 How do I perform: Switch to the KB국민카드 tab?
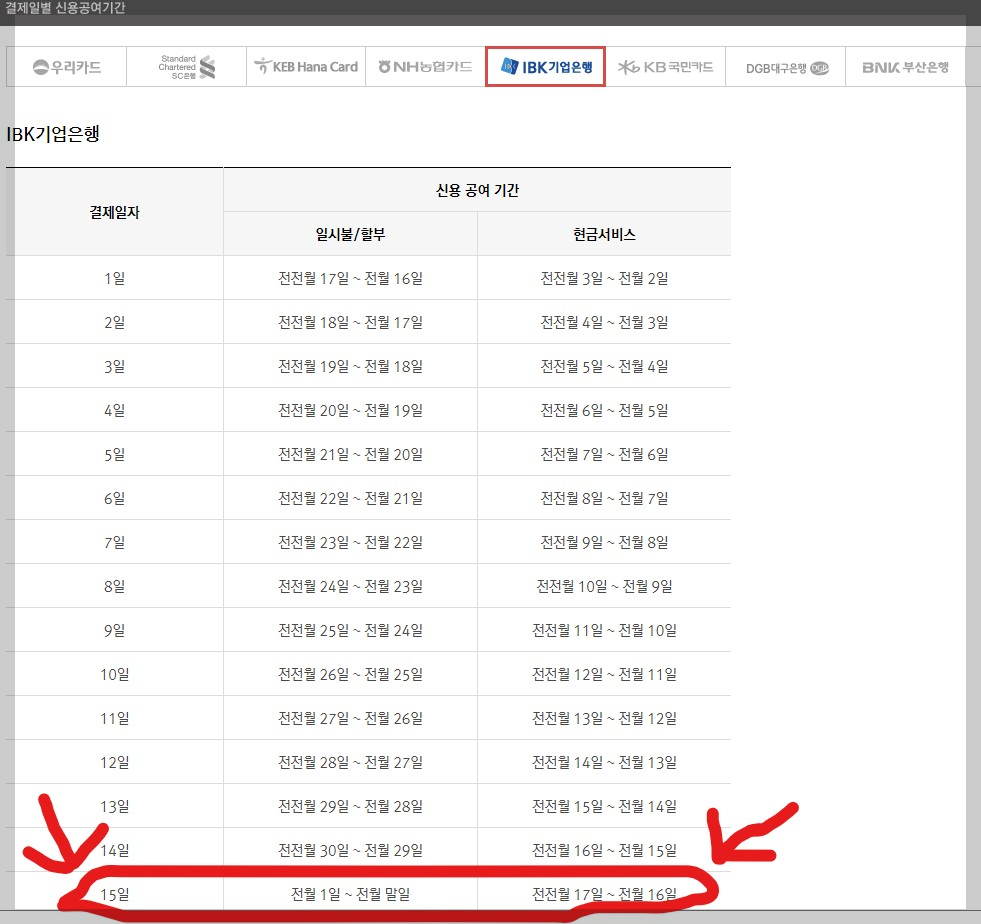(x=666, y=66)
